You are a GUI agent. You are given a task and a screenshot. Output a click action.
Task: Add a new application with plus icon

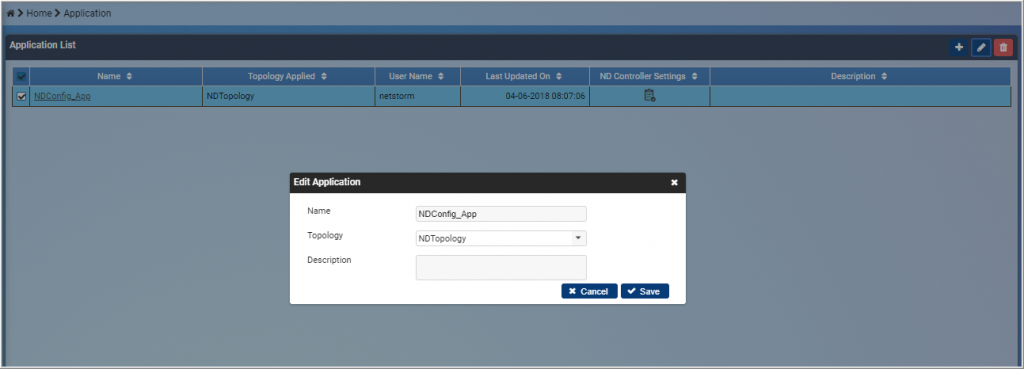[x=959, y=47]
